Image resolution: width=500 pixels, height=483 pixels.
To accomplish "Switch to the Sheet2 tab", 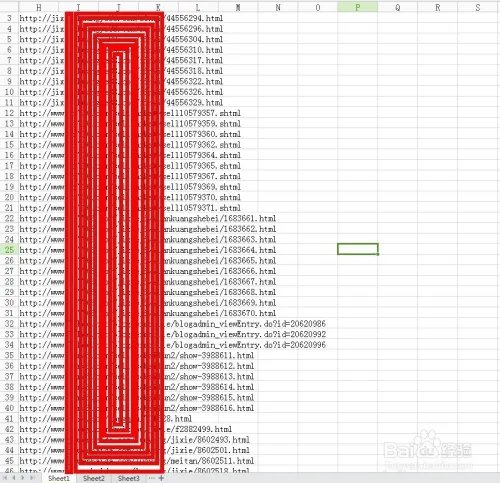I will pyautogui.click(x=94, y=478).
